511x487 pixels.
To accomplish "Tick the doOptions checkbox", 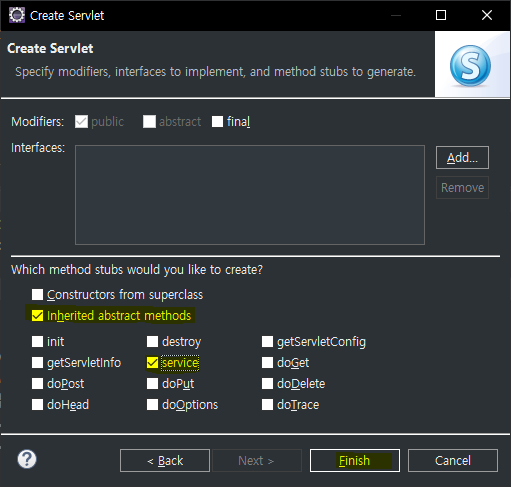I will click(x=152, y=405).
